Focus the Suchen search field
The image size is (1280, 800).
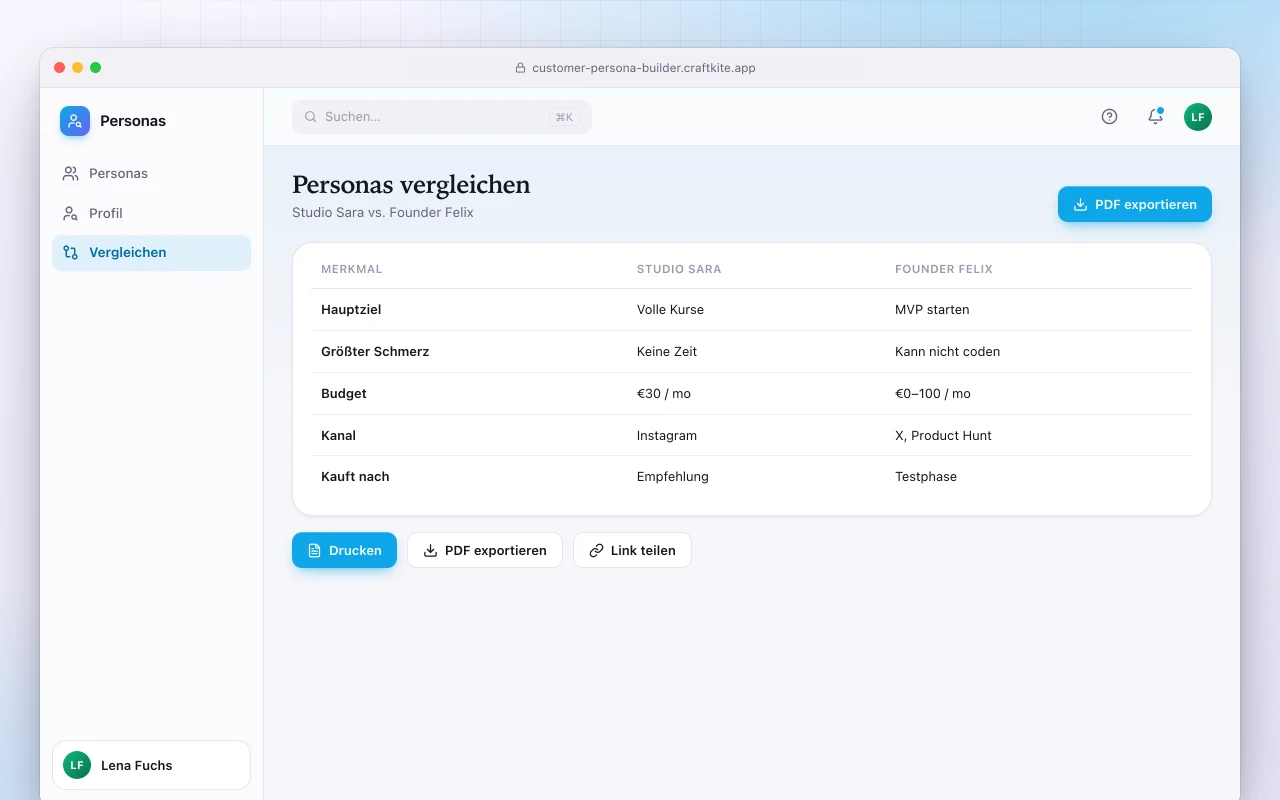[x=442, y=117]
